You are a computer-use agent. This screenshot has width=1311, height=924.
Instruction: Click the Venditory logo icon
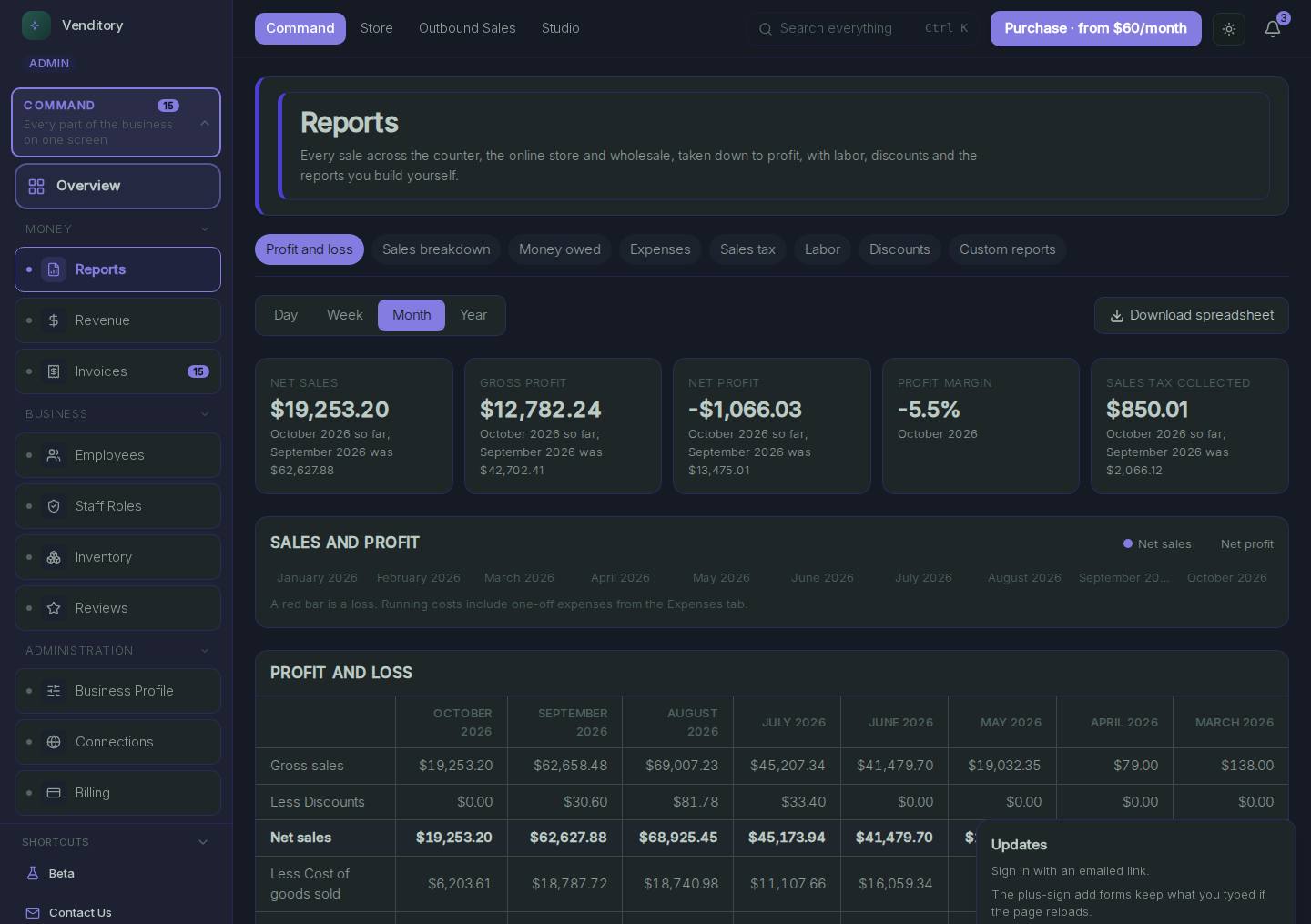pos(36,25)
